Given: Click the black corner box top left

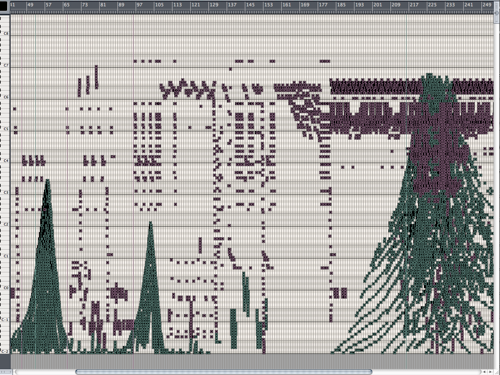Looking at the screenshot, I should 3,6.
